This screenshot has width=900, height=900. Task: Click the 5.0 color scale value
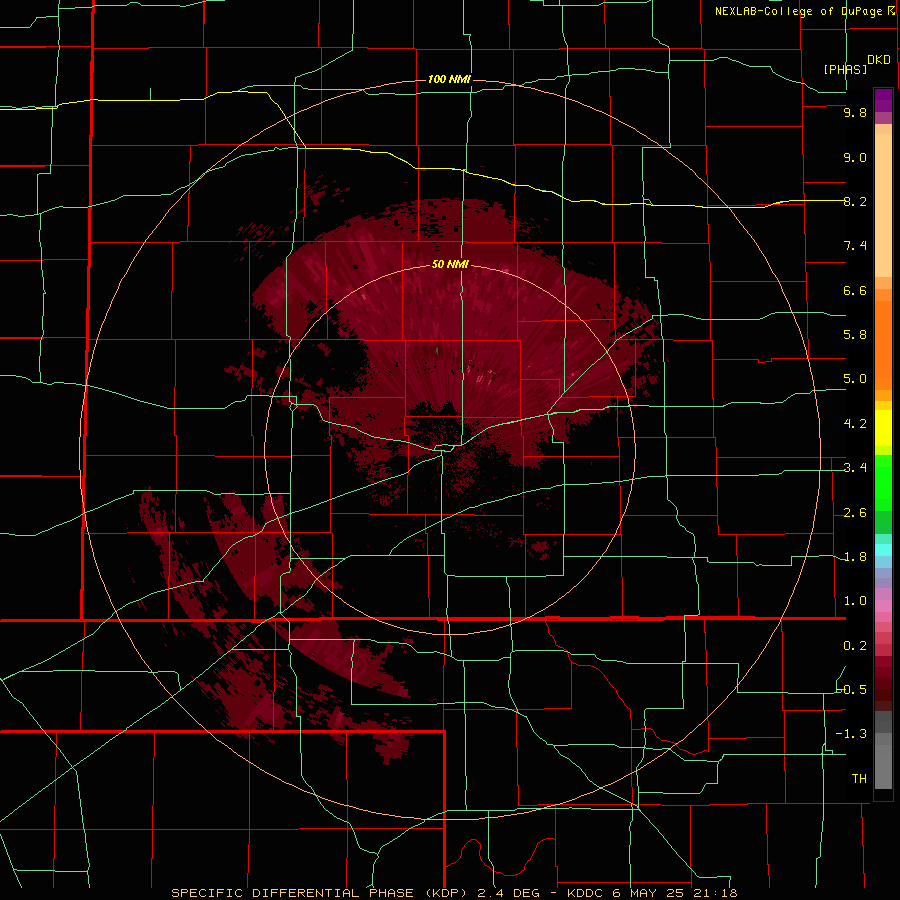[855, 379]
